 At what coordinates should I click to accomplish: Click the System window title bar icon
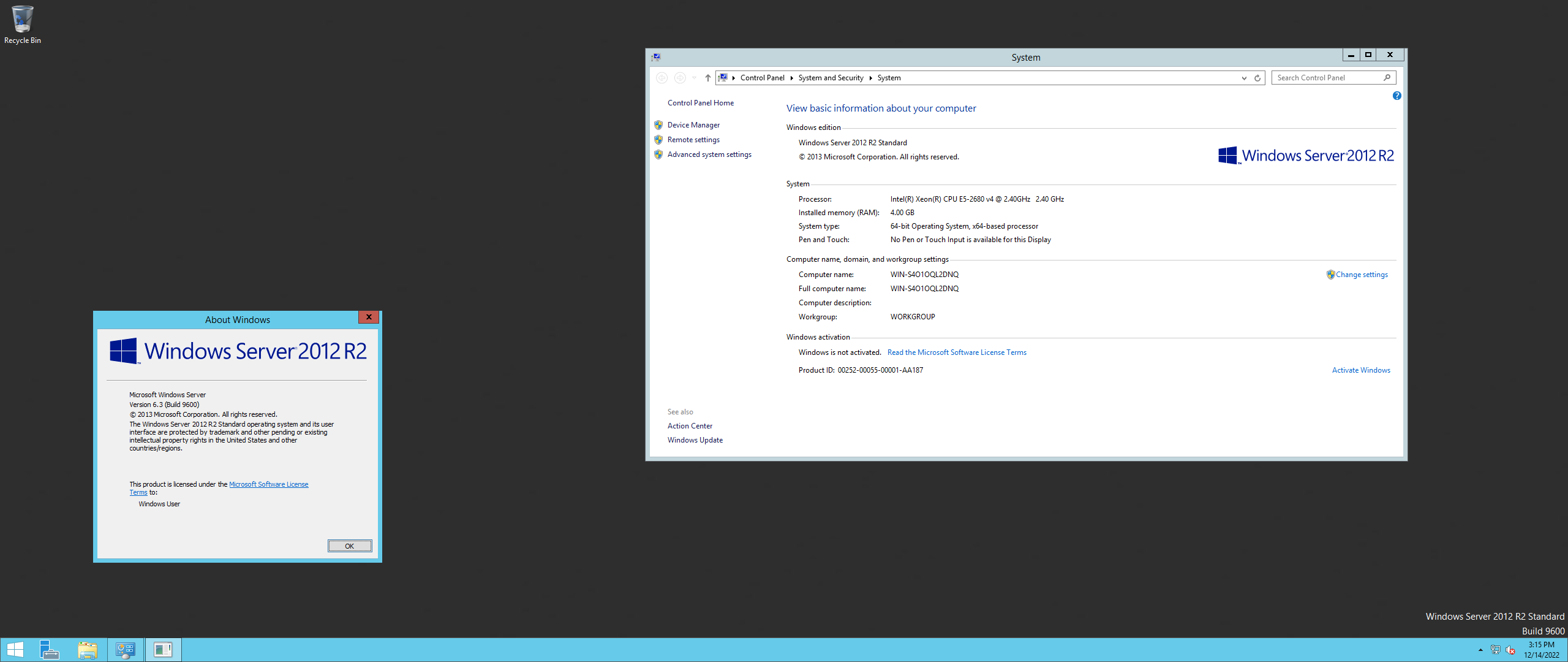pos(656,57)
